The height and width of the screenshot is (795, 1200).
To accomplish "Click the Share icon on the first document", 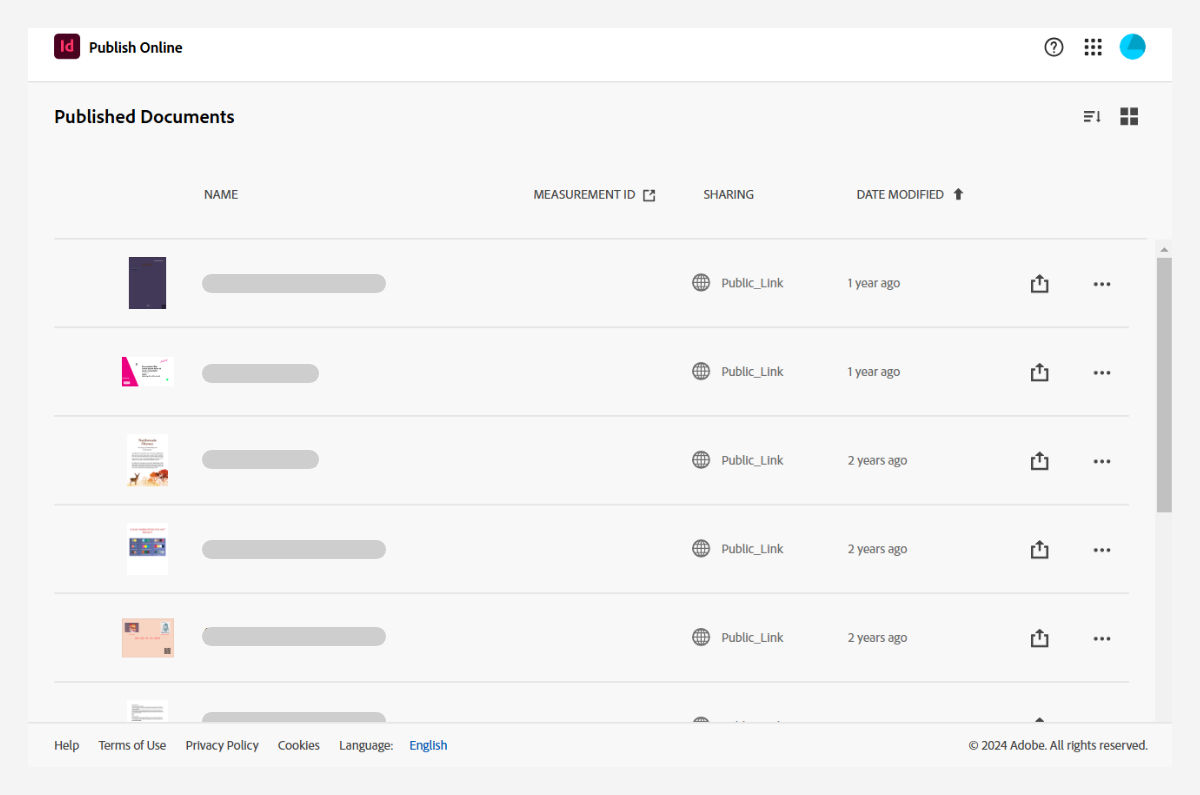I will 1039,283.
